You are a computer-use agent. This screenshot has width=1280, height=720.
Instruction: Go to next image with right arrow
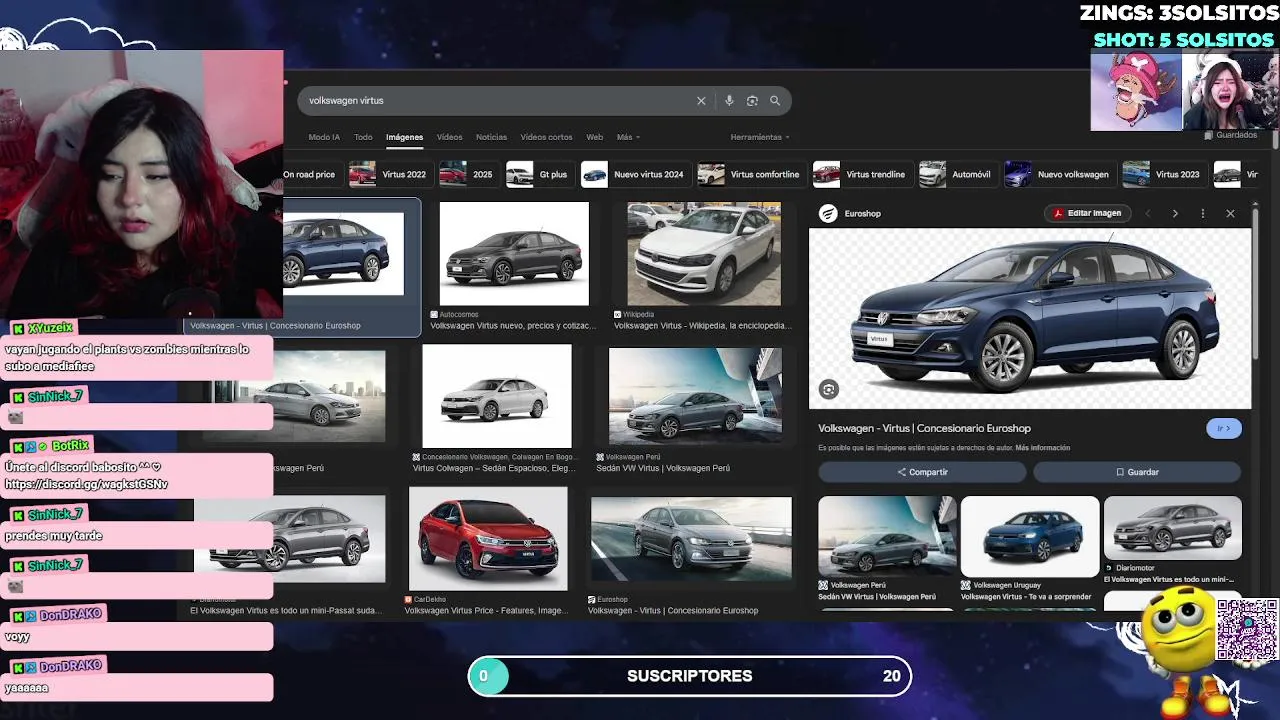pos(1175,213)
